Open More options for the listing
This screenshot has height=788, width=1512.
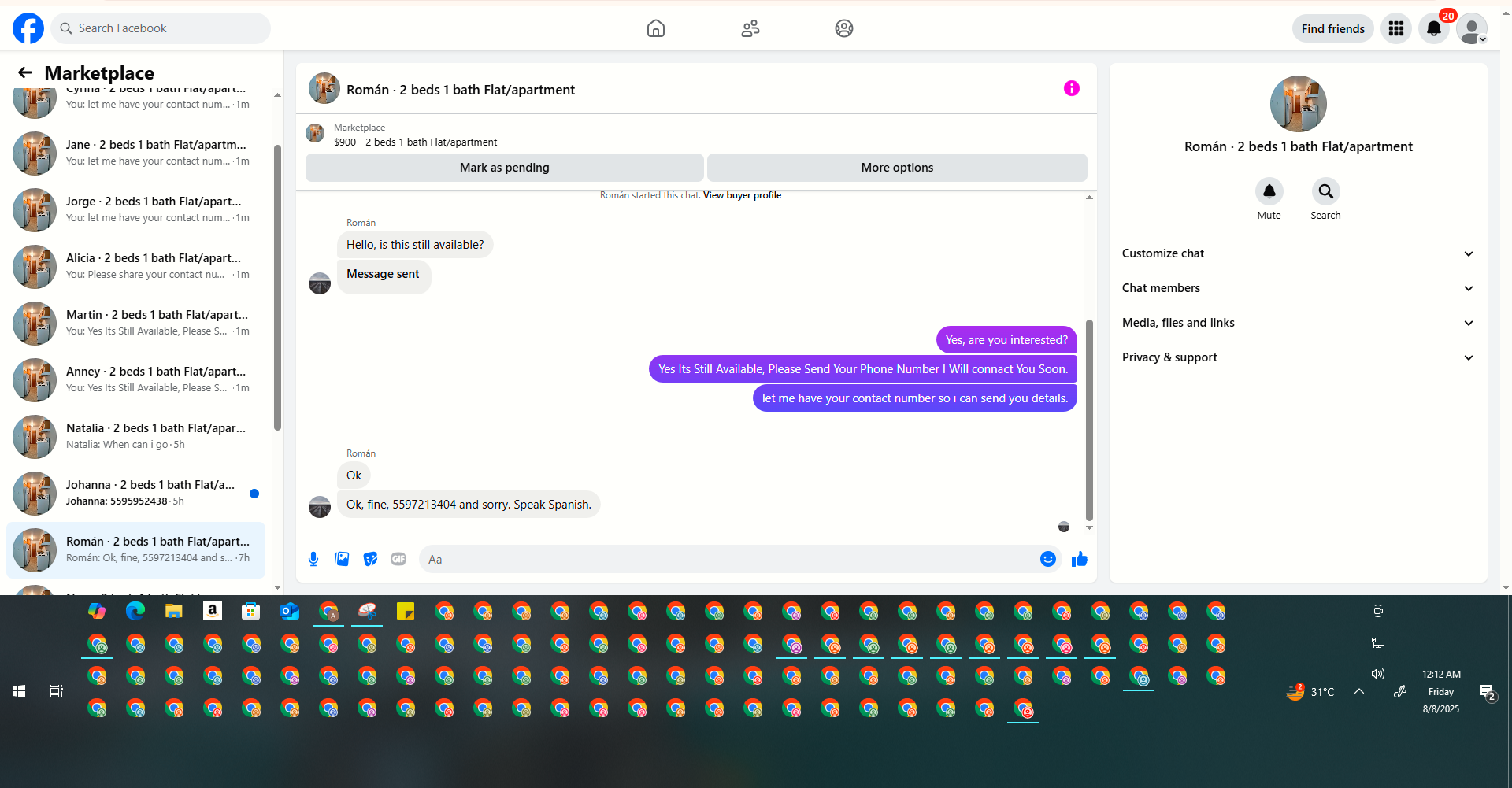tap(897, 168)
